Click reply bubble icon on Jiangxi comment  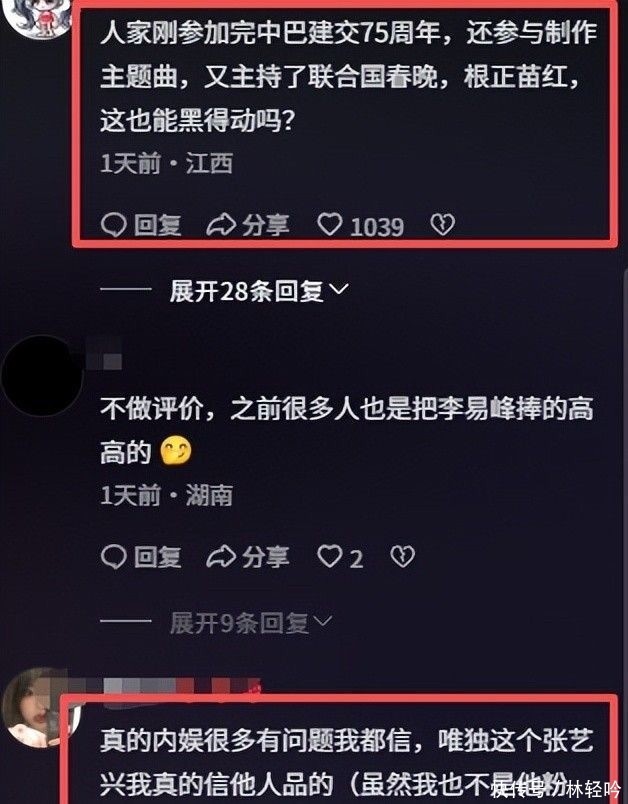pos(114,225)
